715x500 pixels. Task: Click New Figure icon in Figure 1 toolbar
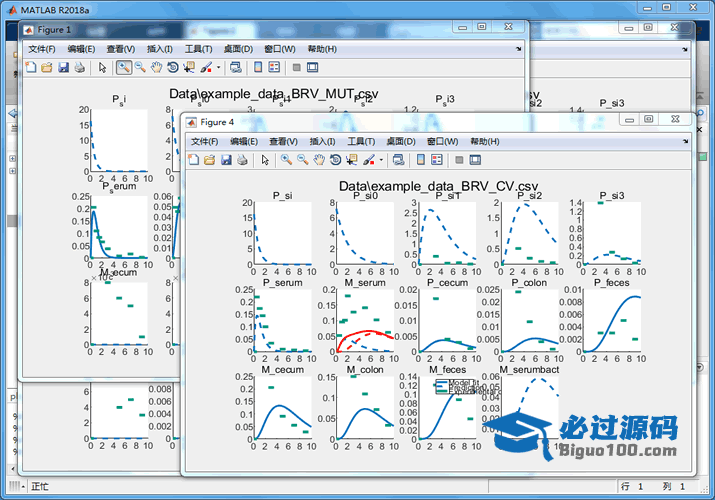tap(31, 67)
